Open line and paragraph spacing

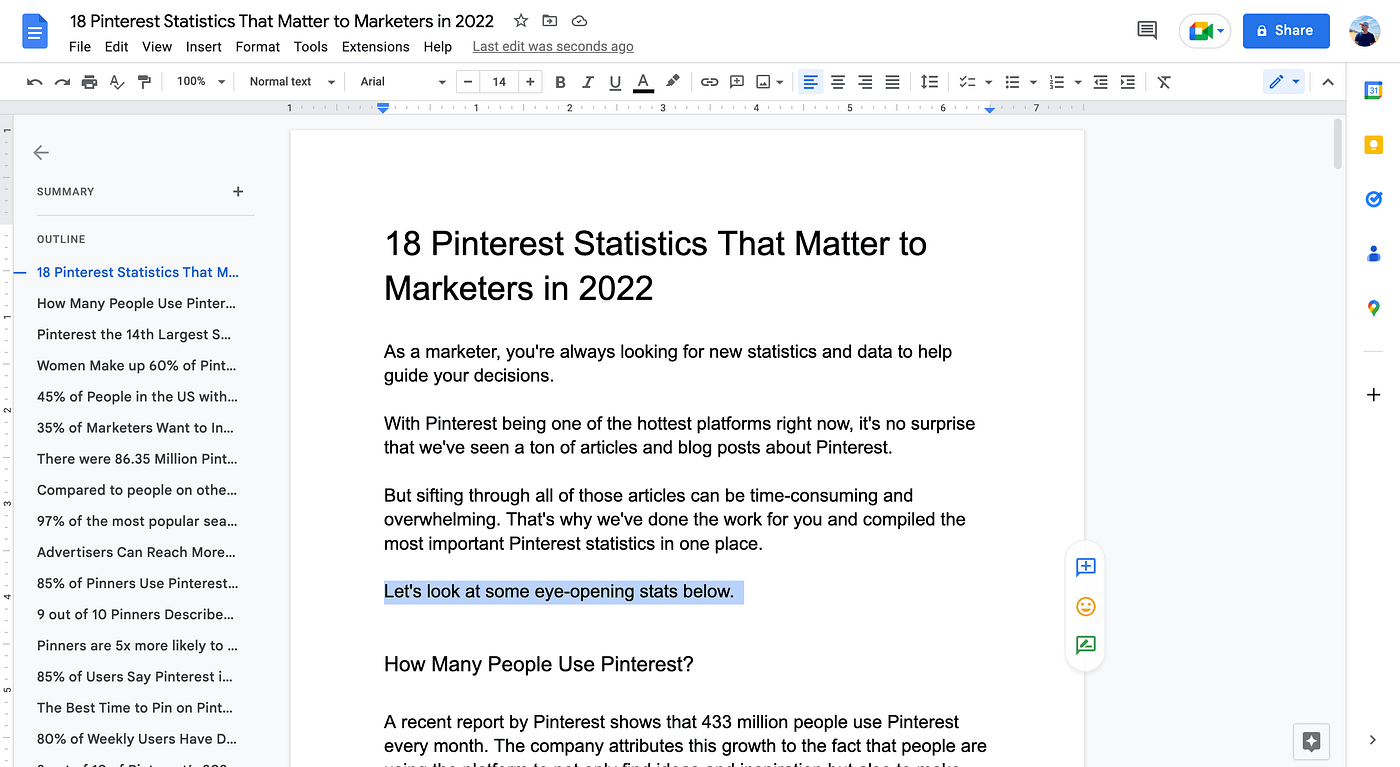point(929,82)
